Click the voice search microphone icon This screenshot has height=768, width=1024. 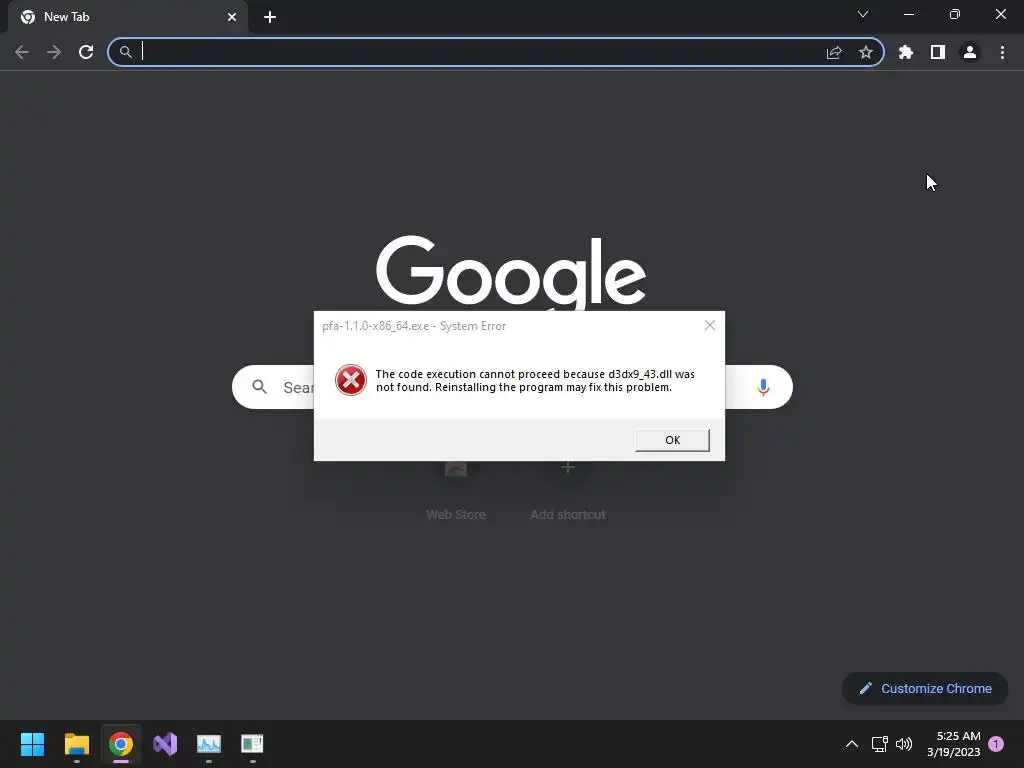[763, 387]
